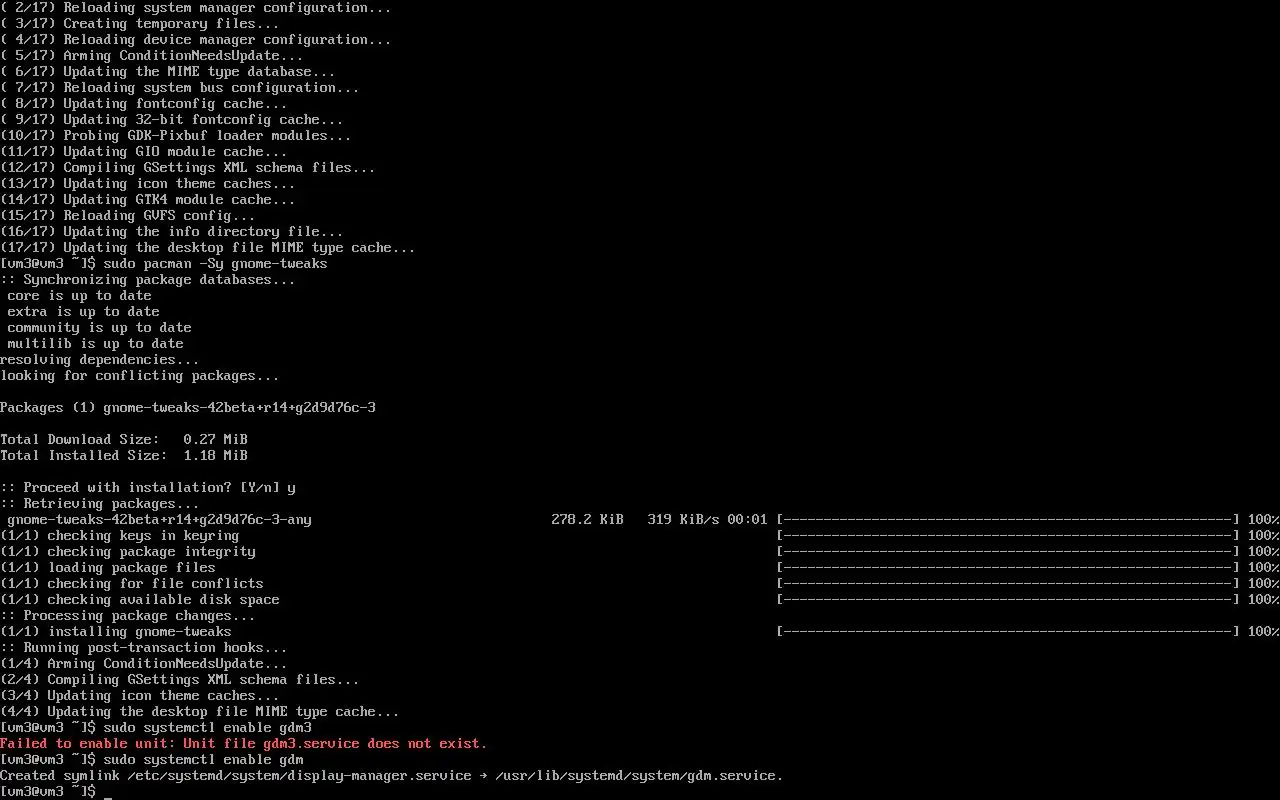The width and height of the screenshot is (1280, 800).
Task: Click "(13/17) Updating icon theme caches..." line
Action: point(148,183)
